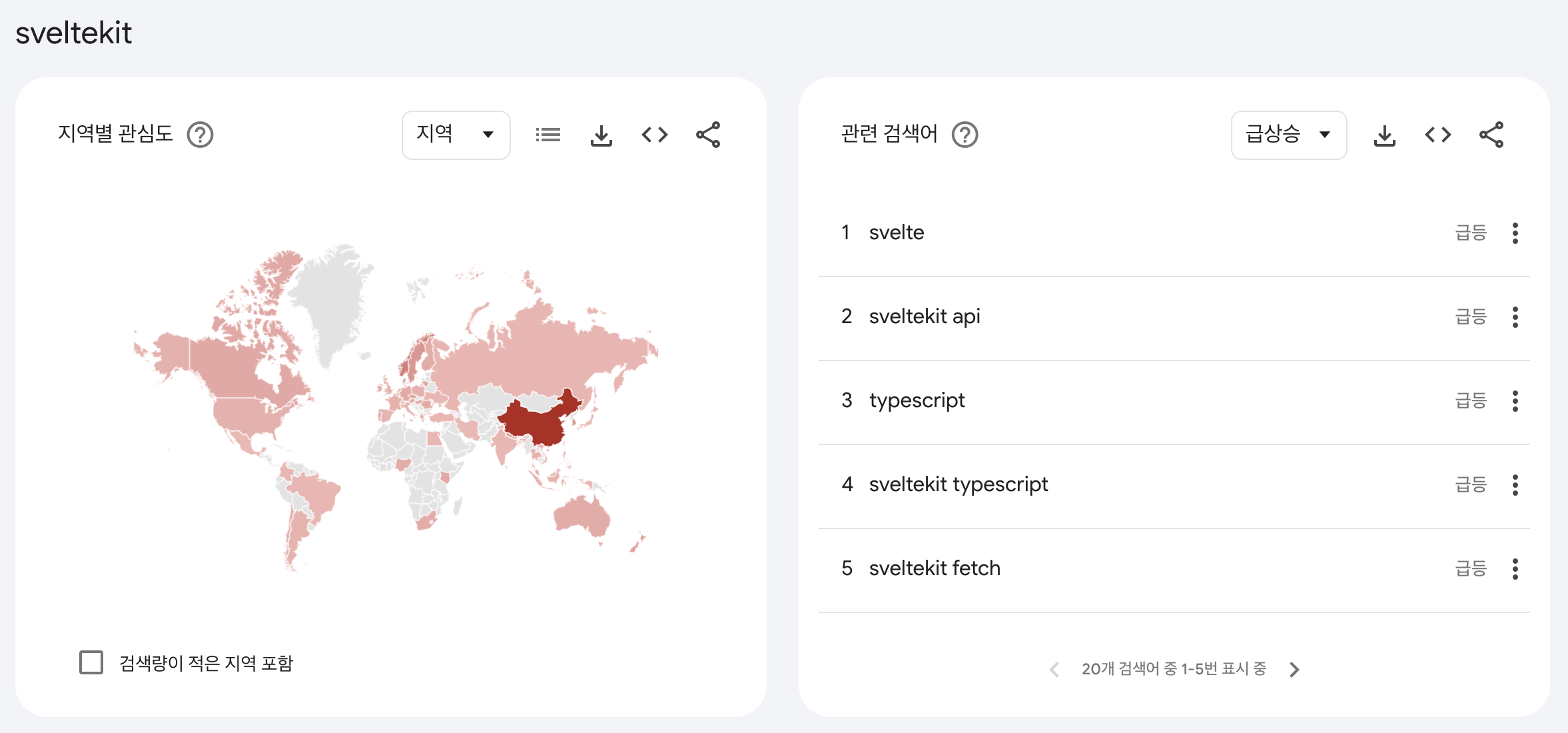Share the related queries card
Viewport: 1568px width, 733px height.
pyautogui.click(x=1491, y=135)
